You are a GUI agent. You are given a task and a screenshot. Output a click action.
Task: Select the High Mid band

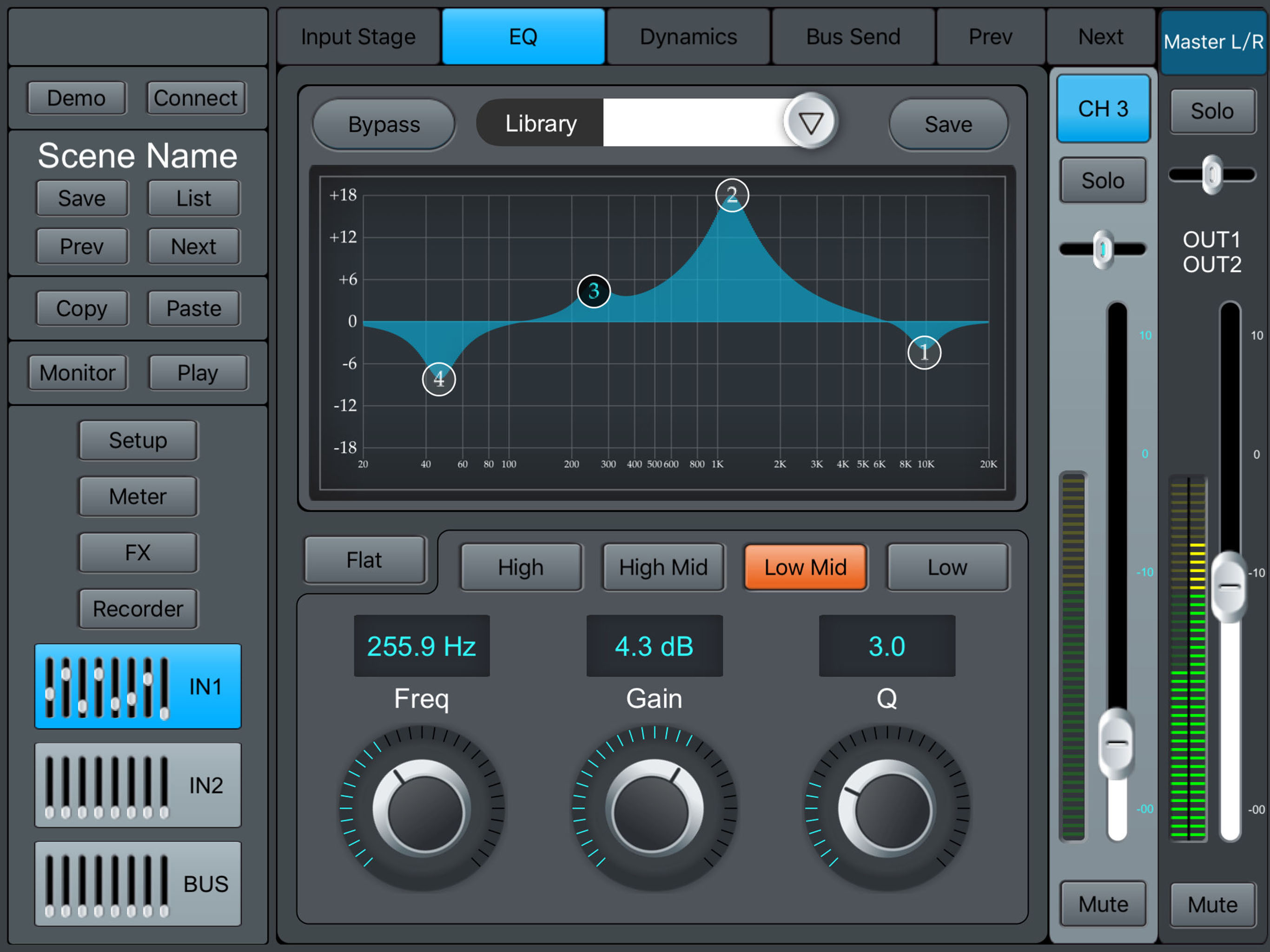tap(663, 567)
